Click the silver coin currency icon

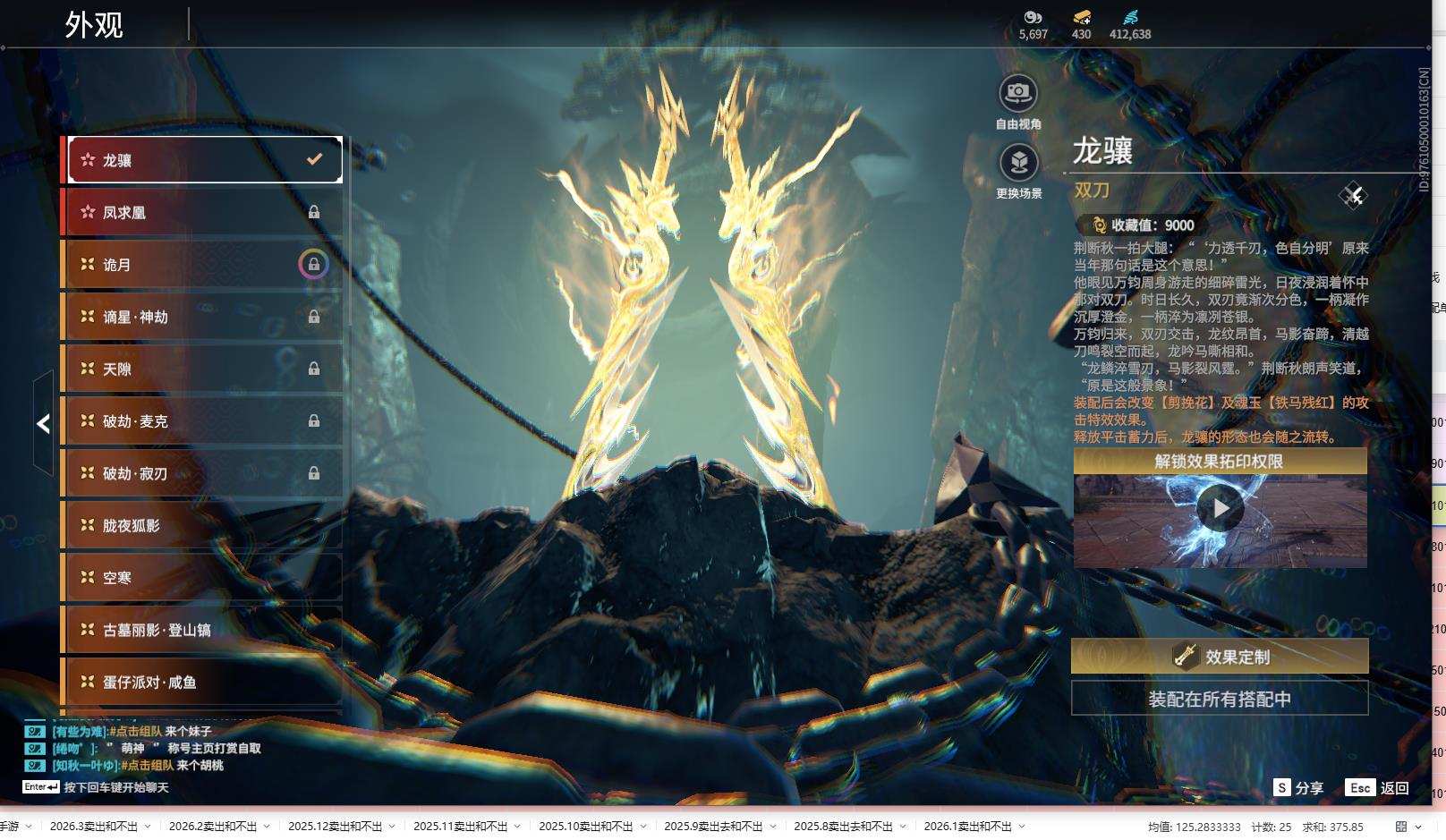(1033, 17)
